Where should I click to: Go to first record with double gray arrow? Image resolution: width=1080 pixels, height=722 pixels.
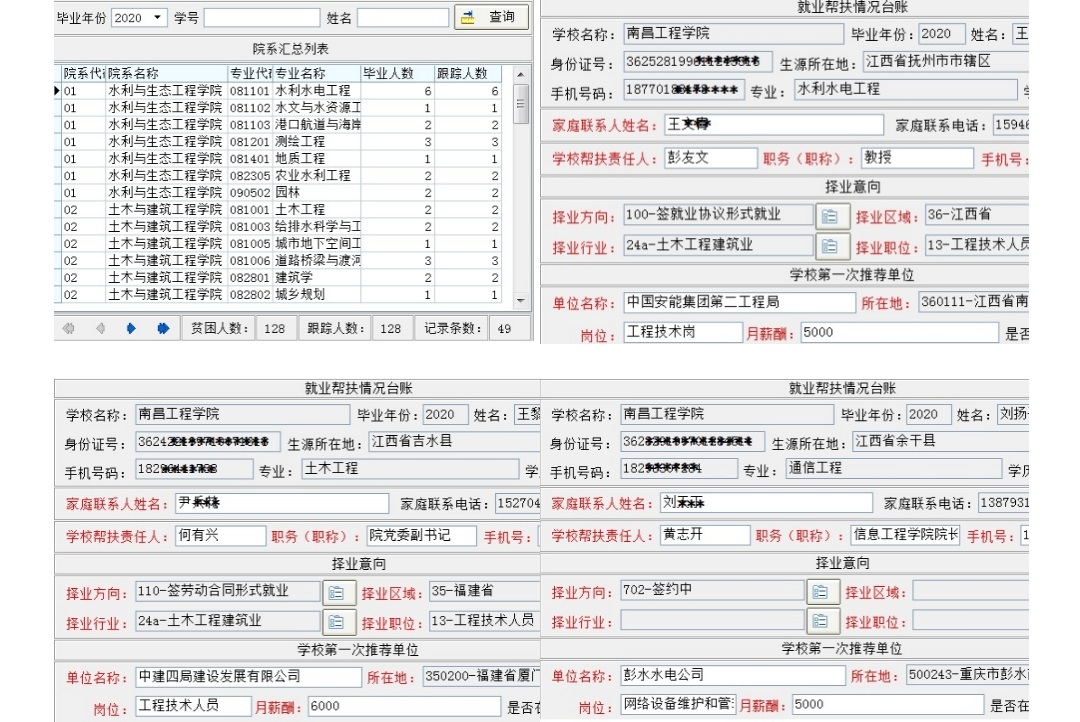[x=69, y=328]
